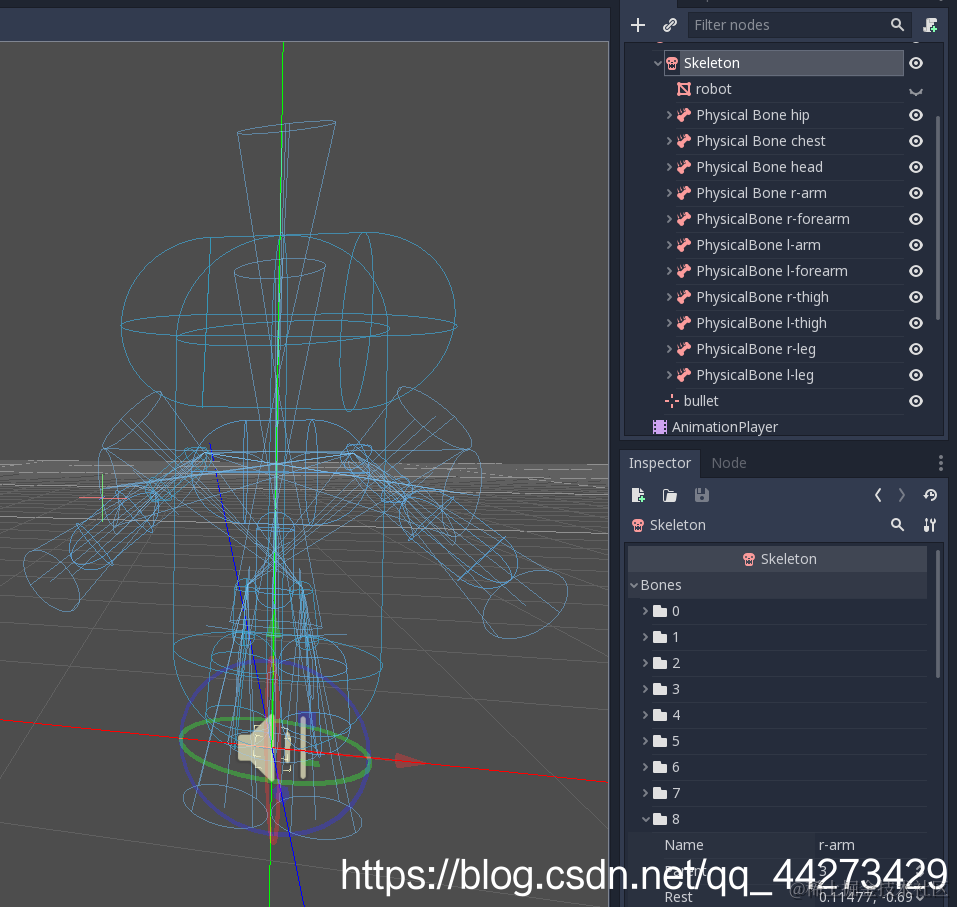Open the Inspector dock options menu

pyautogui.click(x=941, y=463)
